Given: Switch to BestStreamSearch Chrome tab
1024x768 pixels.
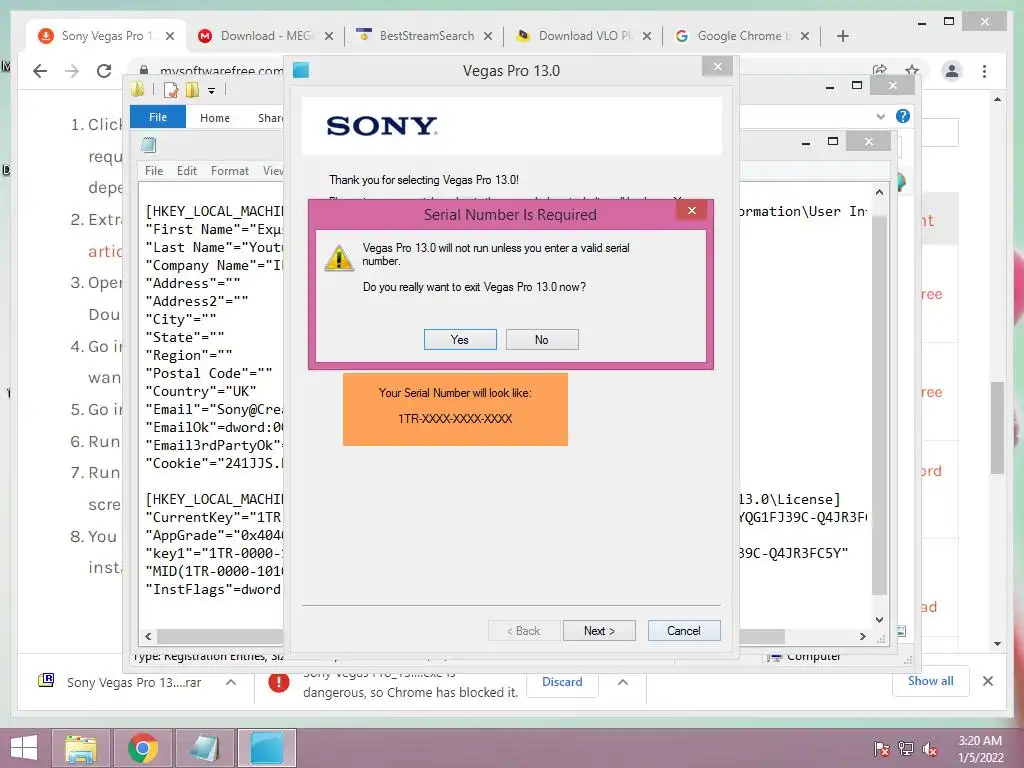Looking at the screenshot, I should pos(426,36).
